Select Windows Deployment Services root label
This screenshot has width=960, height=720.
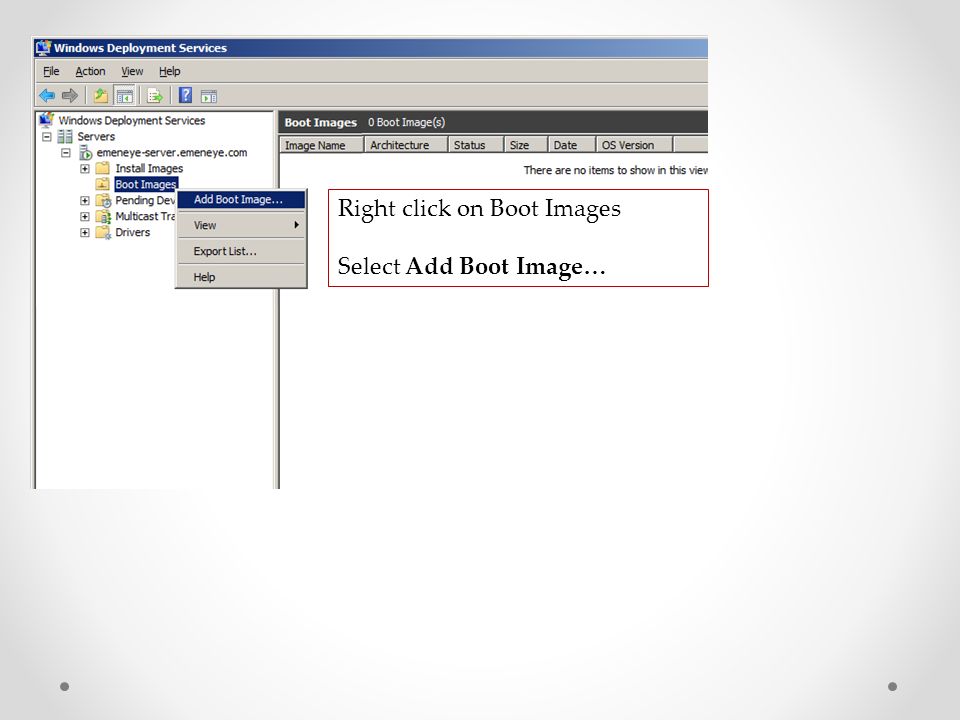132,120
